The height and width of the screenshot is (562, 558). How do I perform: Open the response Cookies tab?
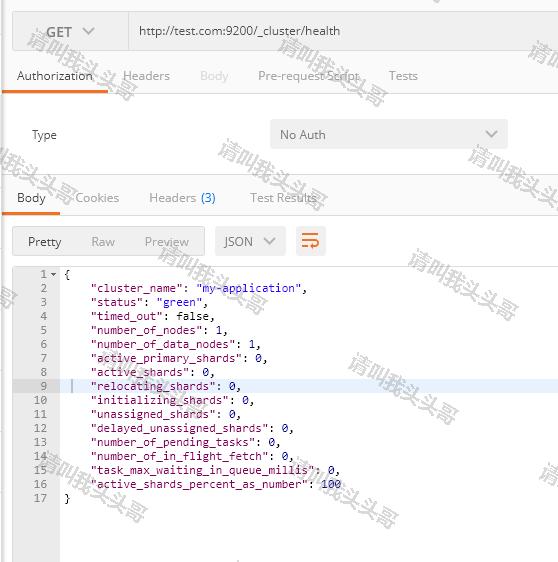(x=97, y=198)
